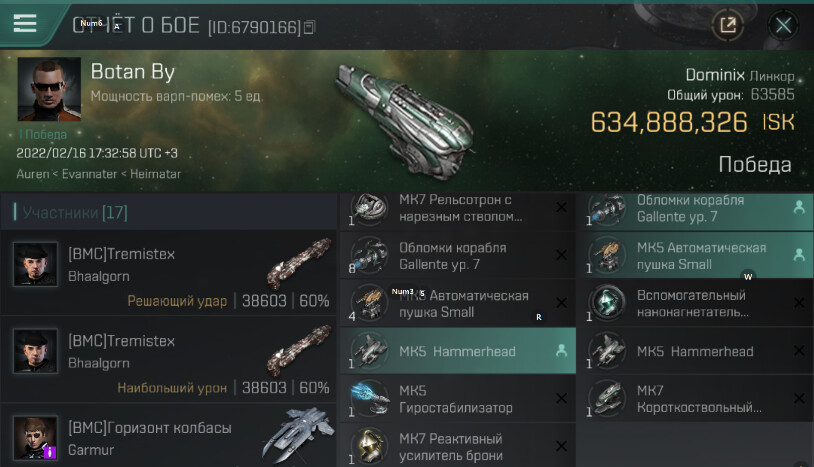814x467 pixels.
Task: Open the hamburger menu
Action: tap(24, 23)
